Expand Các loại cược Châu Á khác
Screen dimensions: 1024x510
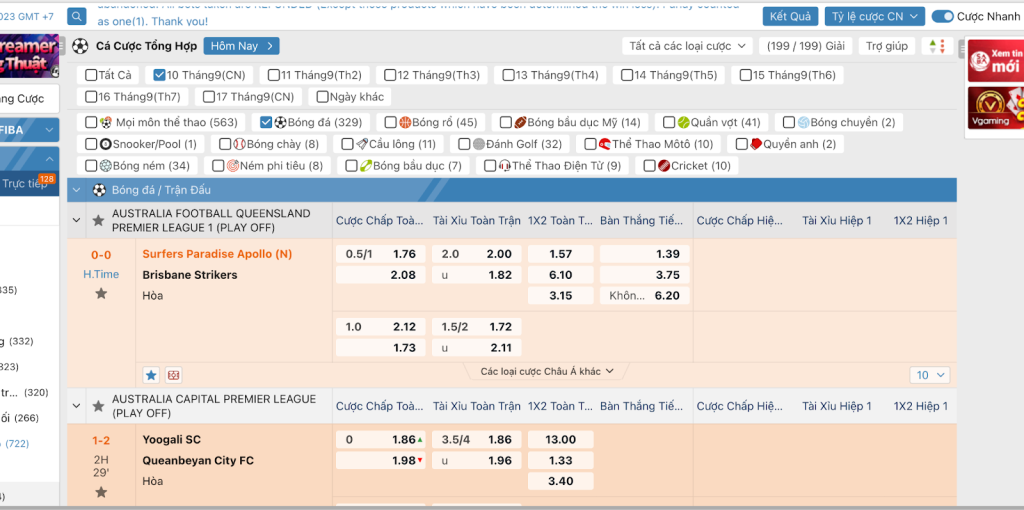546,371
